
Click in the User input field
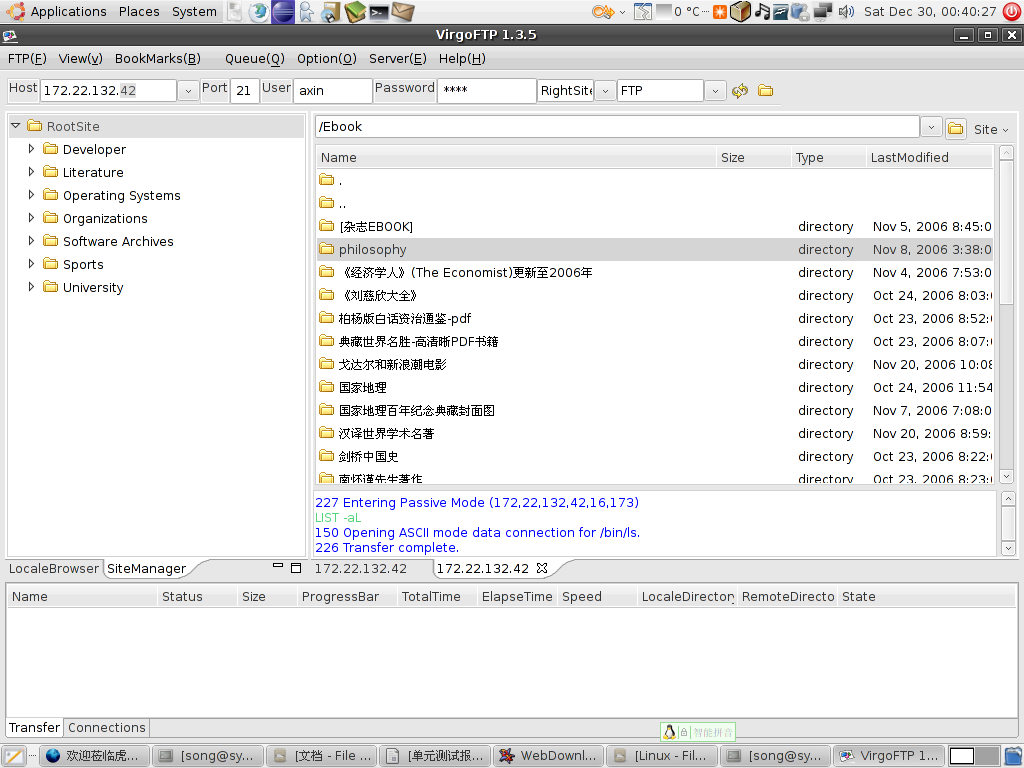332,91
